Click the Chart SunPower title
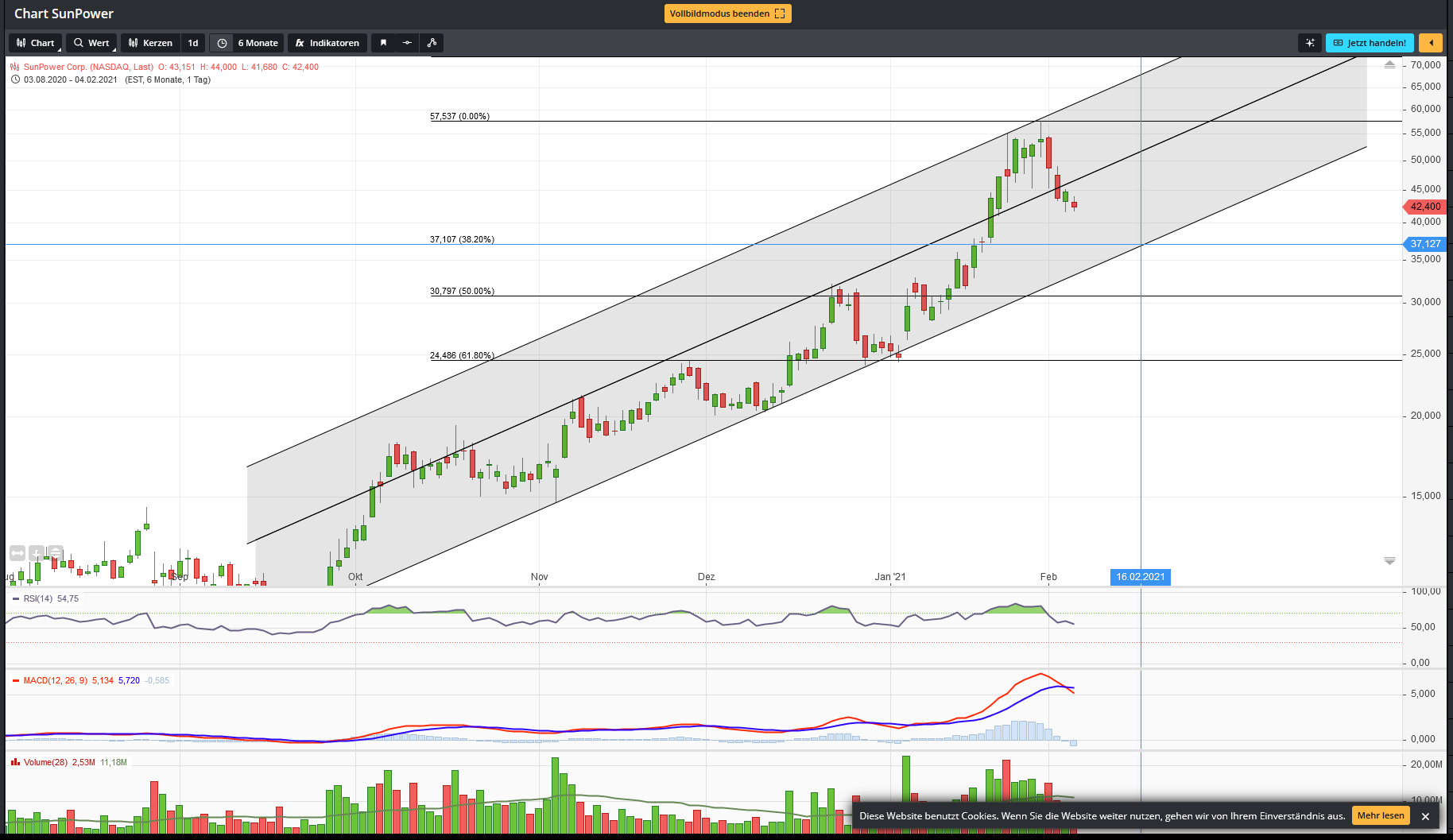This screenshot has width=1453, height=840. coord(64,14)
